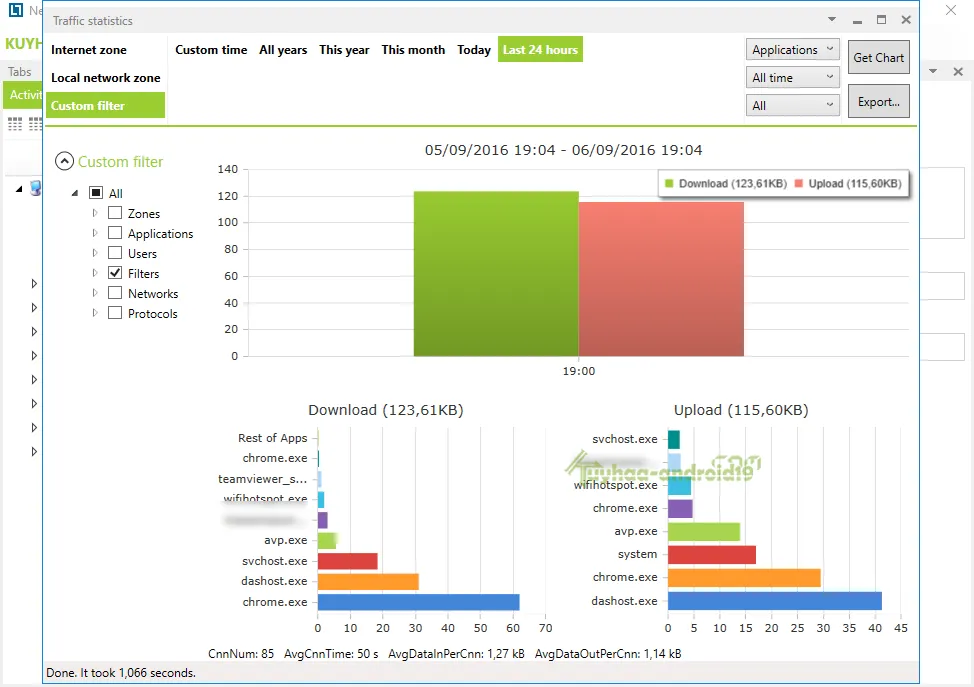Image resolution: width=974 pixels, height=687 pixels.
Task: Uncheck the Filters checkbox
Action: point(115,273)
